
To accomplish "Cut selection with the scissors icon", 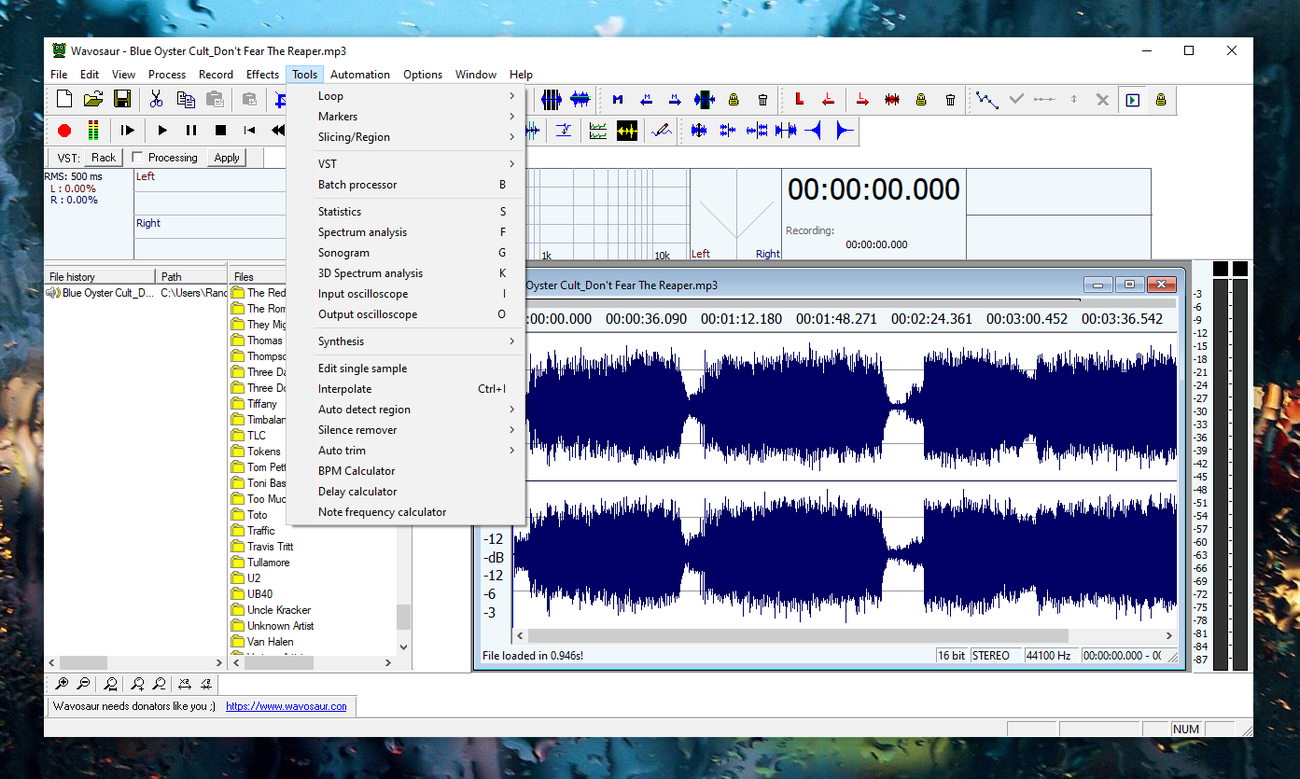I will (x=156, y=99).
